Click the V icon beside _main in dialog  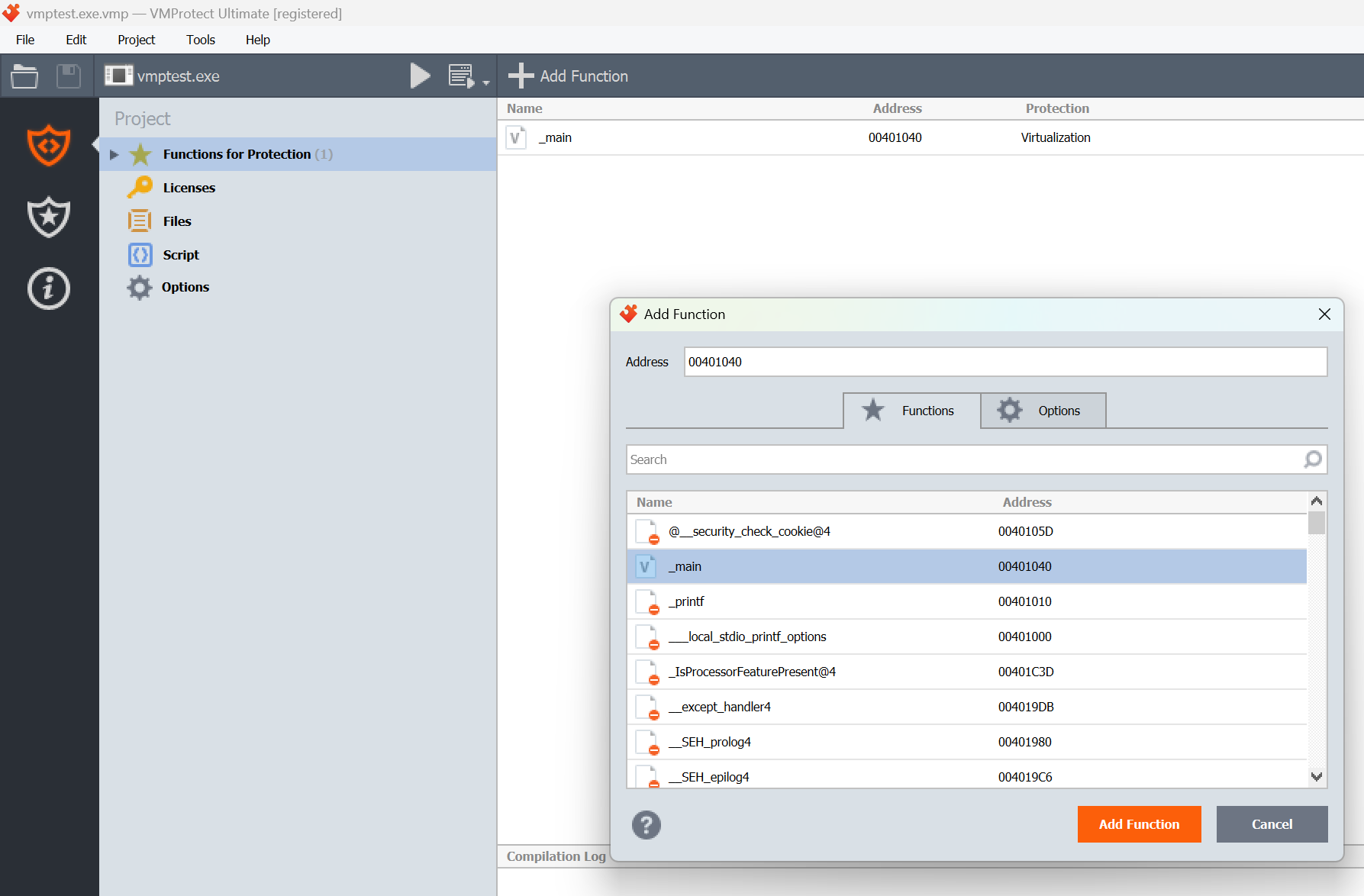point(646,566)
